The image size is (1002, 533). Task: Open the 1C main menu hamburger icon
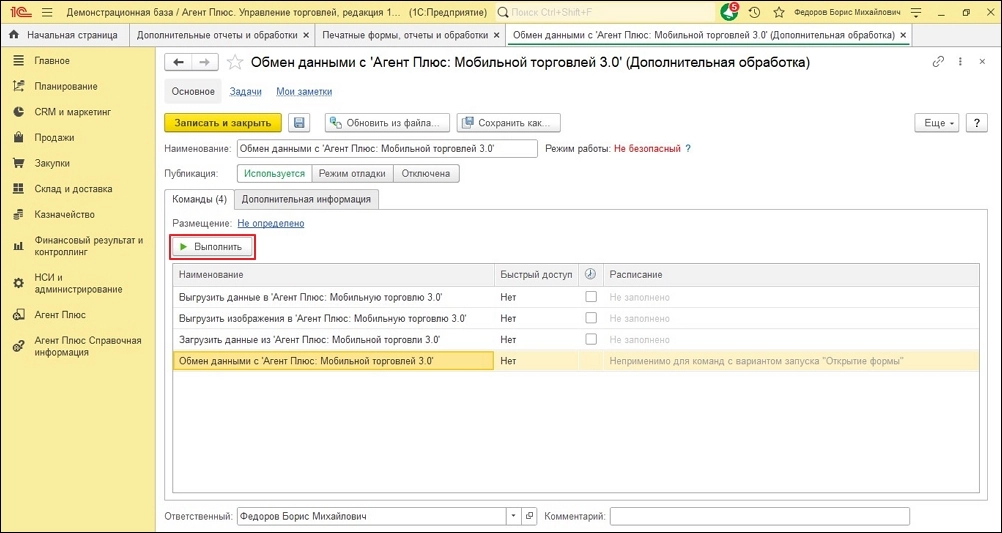point(47,12)
